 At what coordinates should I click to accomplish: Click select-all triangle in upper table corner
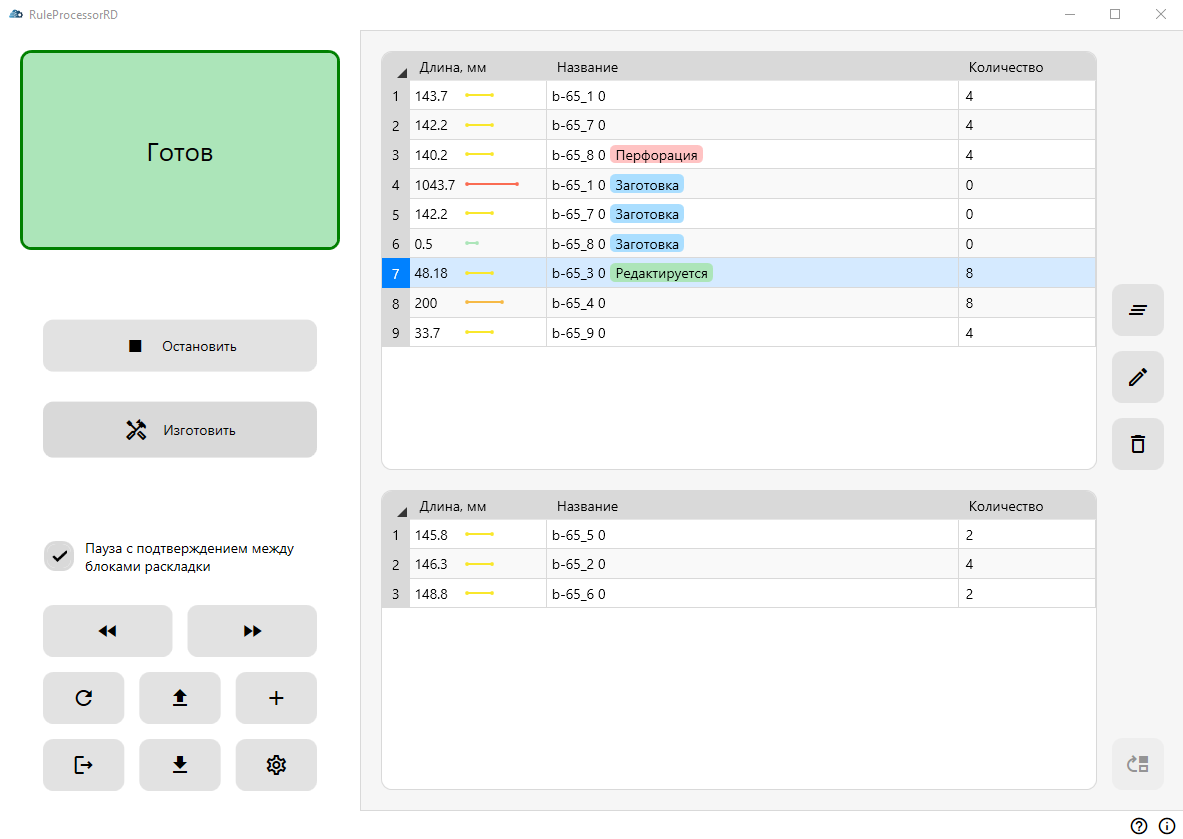pyautogui.click(x=401, y=72)
